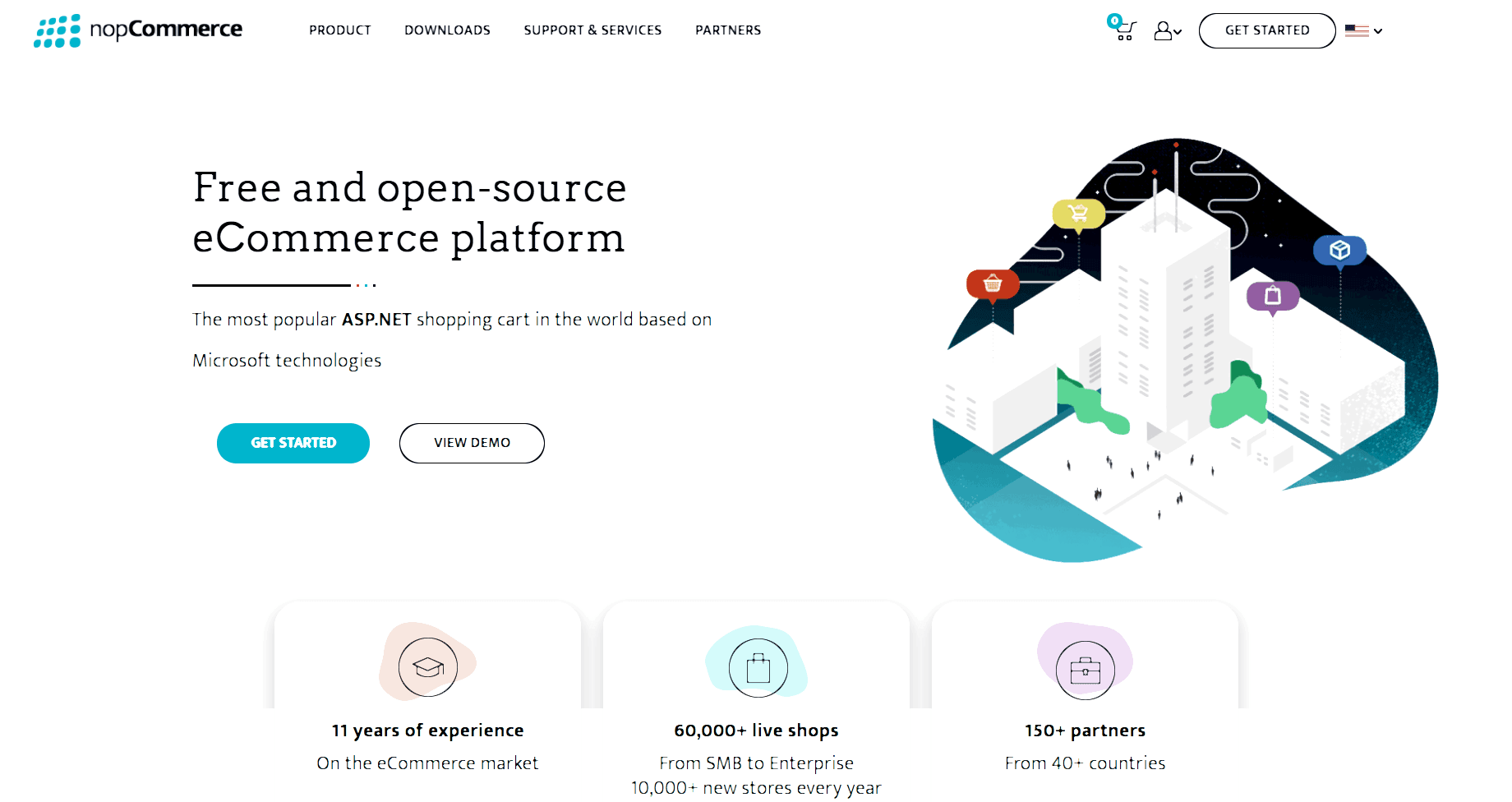Click the red basket bubble in illustration
The width and height of the screenshot is (1512, 802).
coord(993,284)
